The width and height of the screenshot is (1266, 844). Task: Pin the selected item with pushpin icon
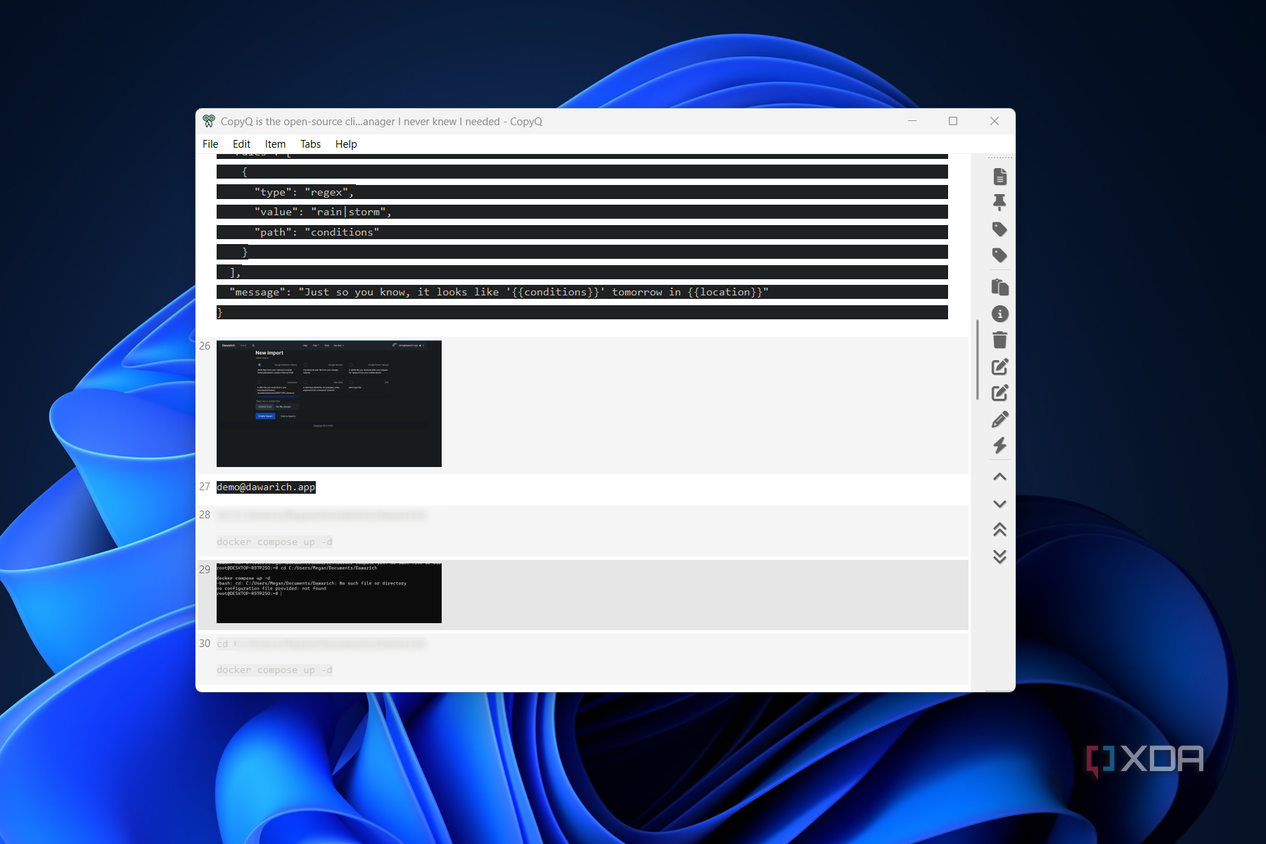pyautogui.click(x=999, y=203)
